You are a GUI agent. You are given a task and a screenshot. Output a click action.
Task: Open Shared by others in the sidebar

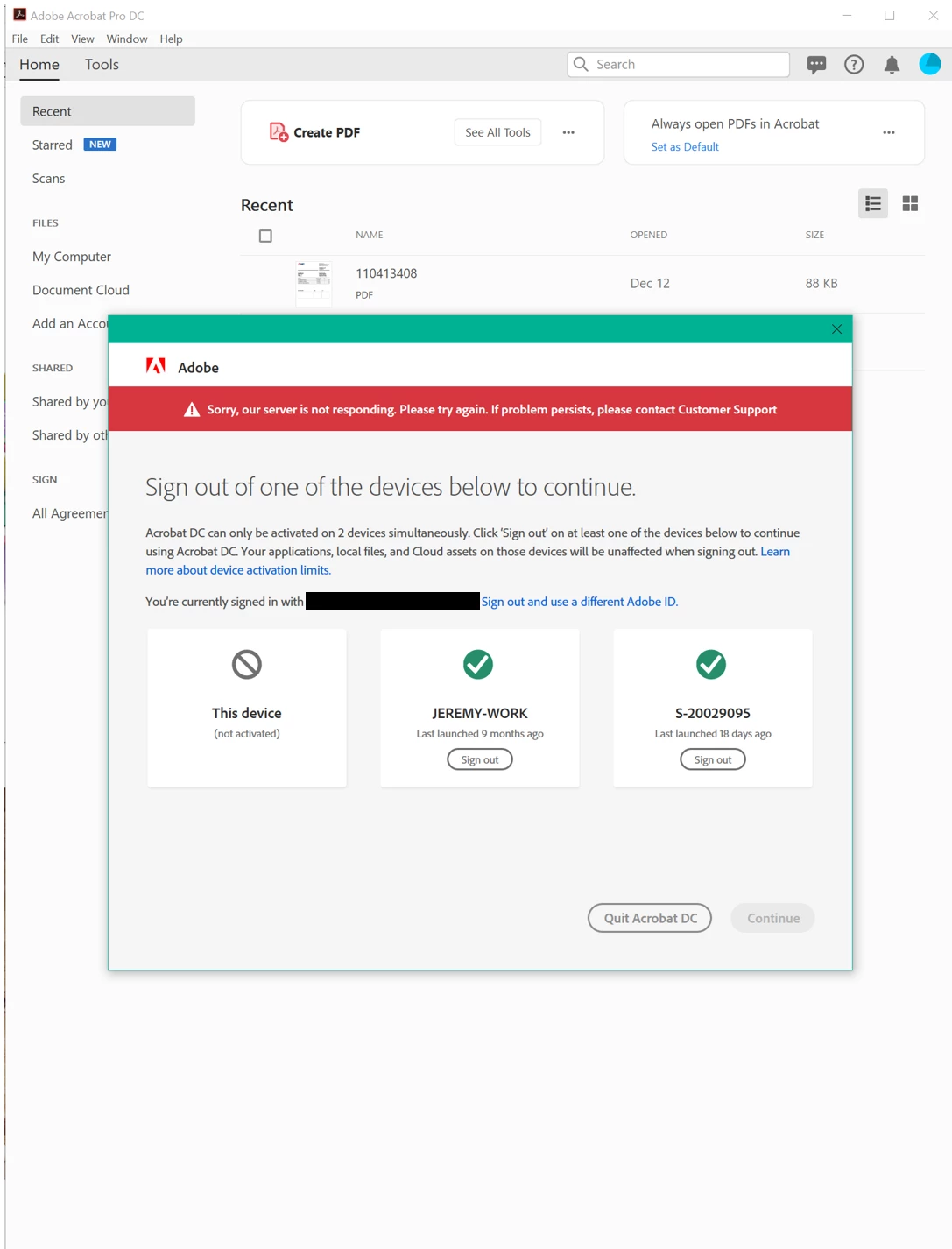tap(70, 434)
